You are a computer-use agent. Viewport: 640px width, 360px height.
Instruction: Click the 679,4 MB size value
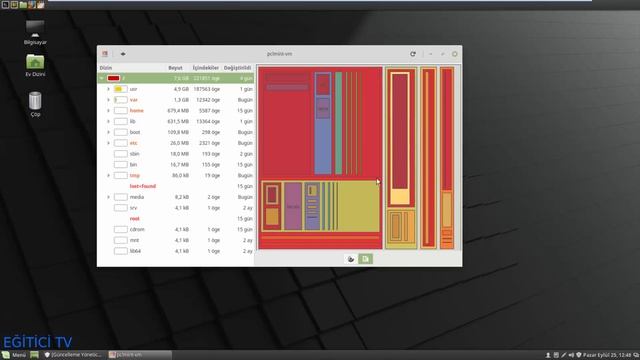coord(178,111)
